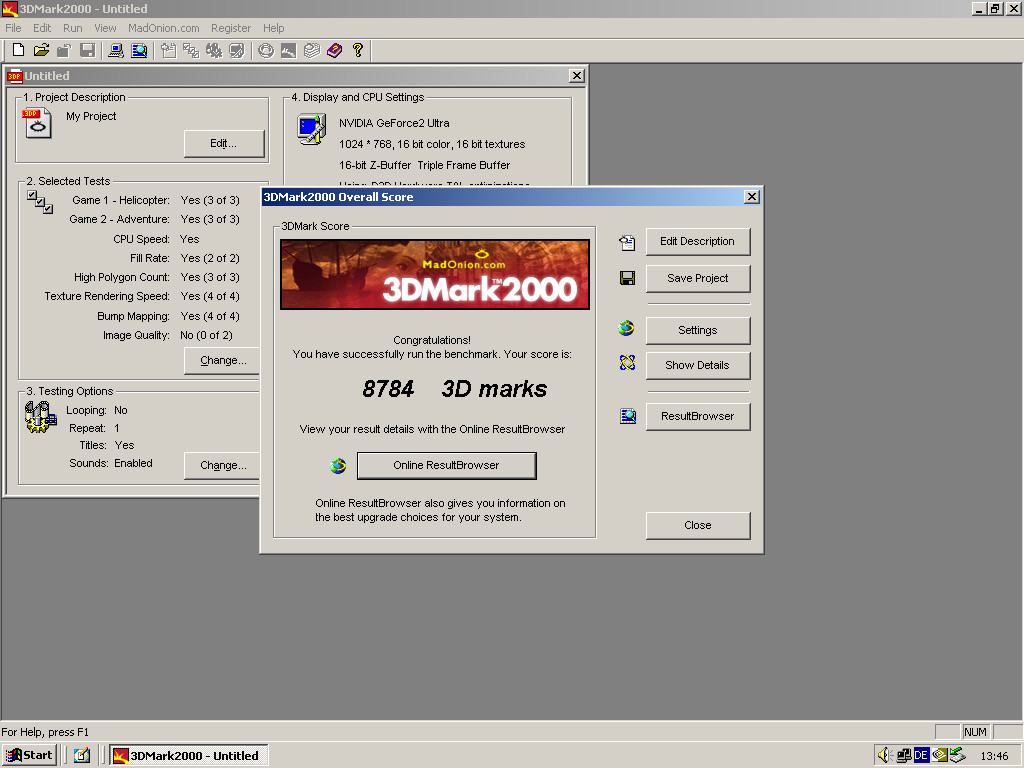Click the Windows Start button
Viewport: 1024px width, 768px height.
click(x=29, y=755)
